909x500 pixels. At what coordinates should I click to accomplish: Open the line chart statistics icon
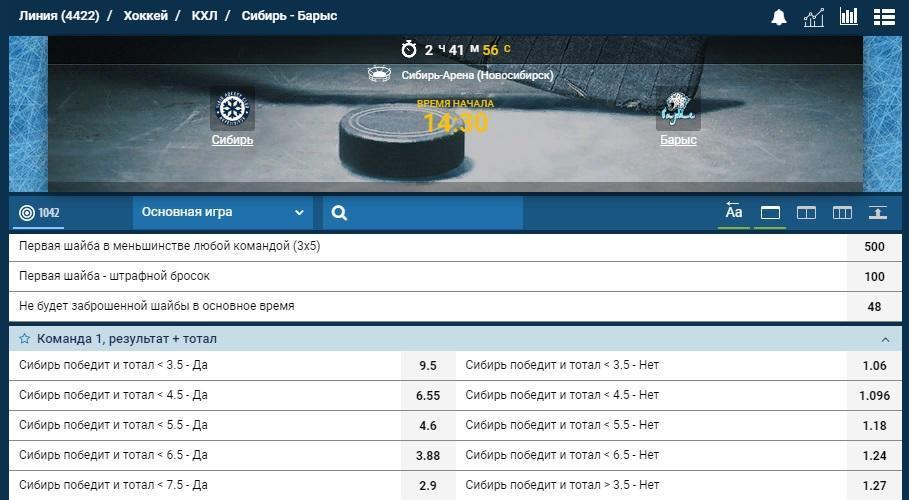813,17
